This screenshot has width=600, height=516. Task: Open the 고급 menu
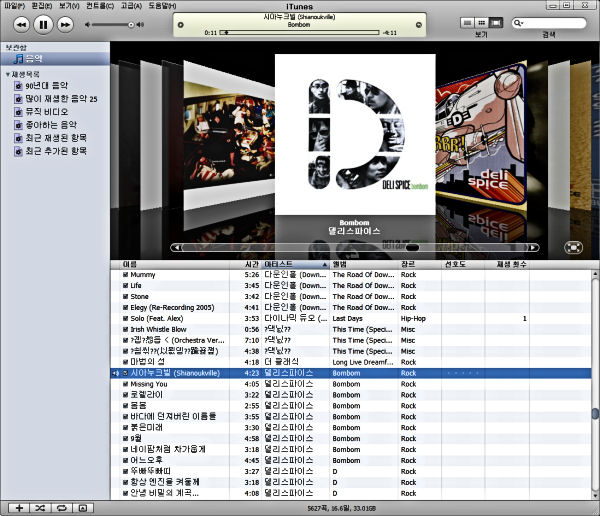tap(131, 6)
